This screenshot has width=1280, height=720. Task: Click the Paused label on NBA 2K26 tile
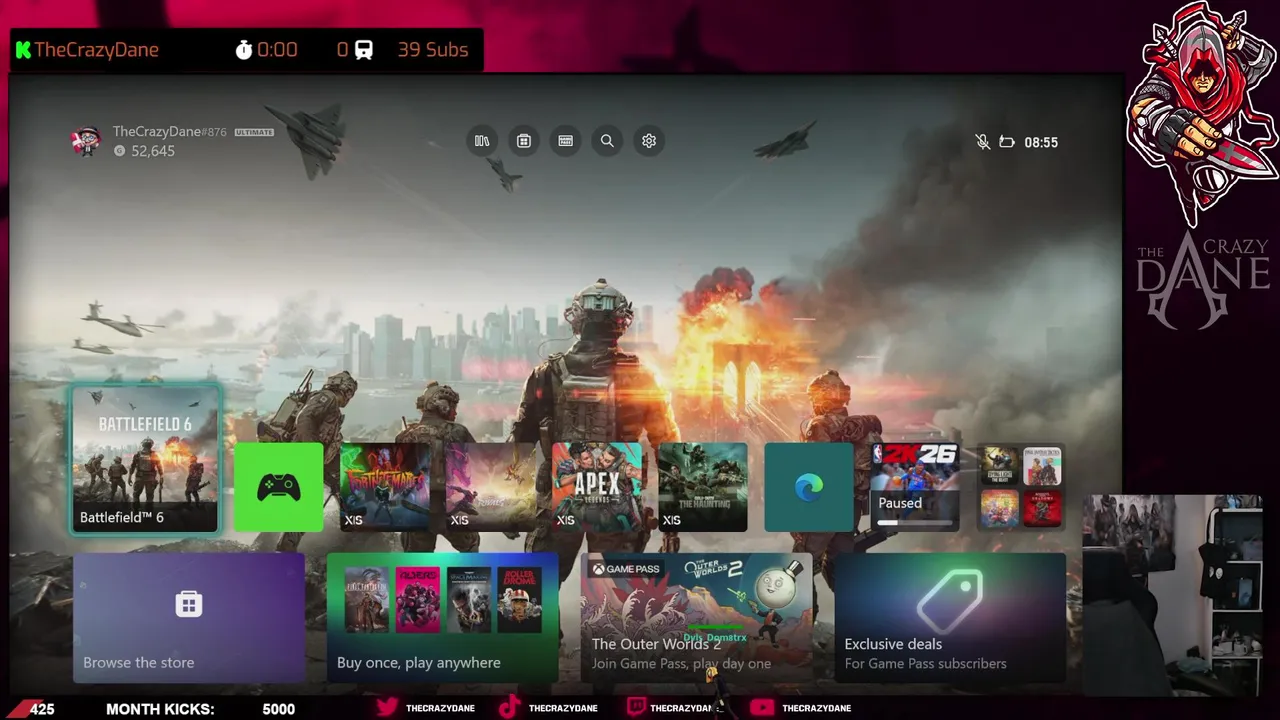tap(900, 503)
